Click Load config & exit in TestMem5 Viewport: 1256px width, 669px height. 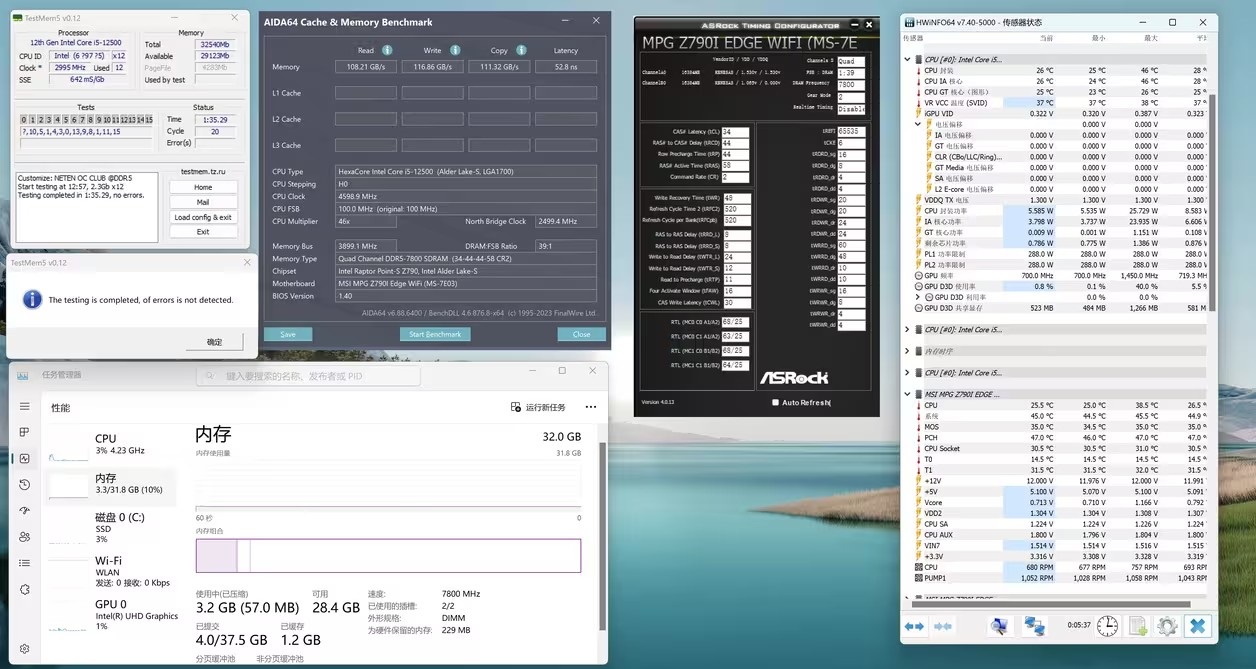203,217
